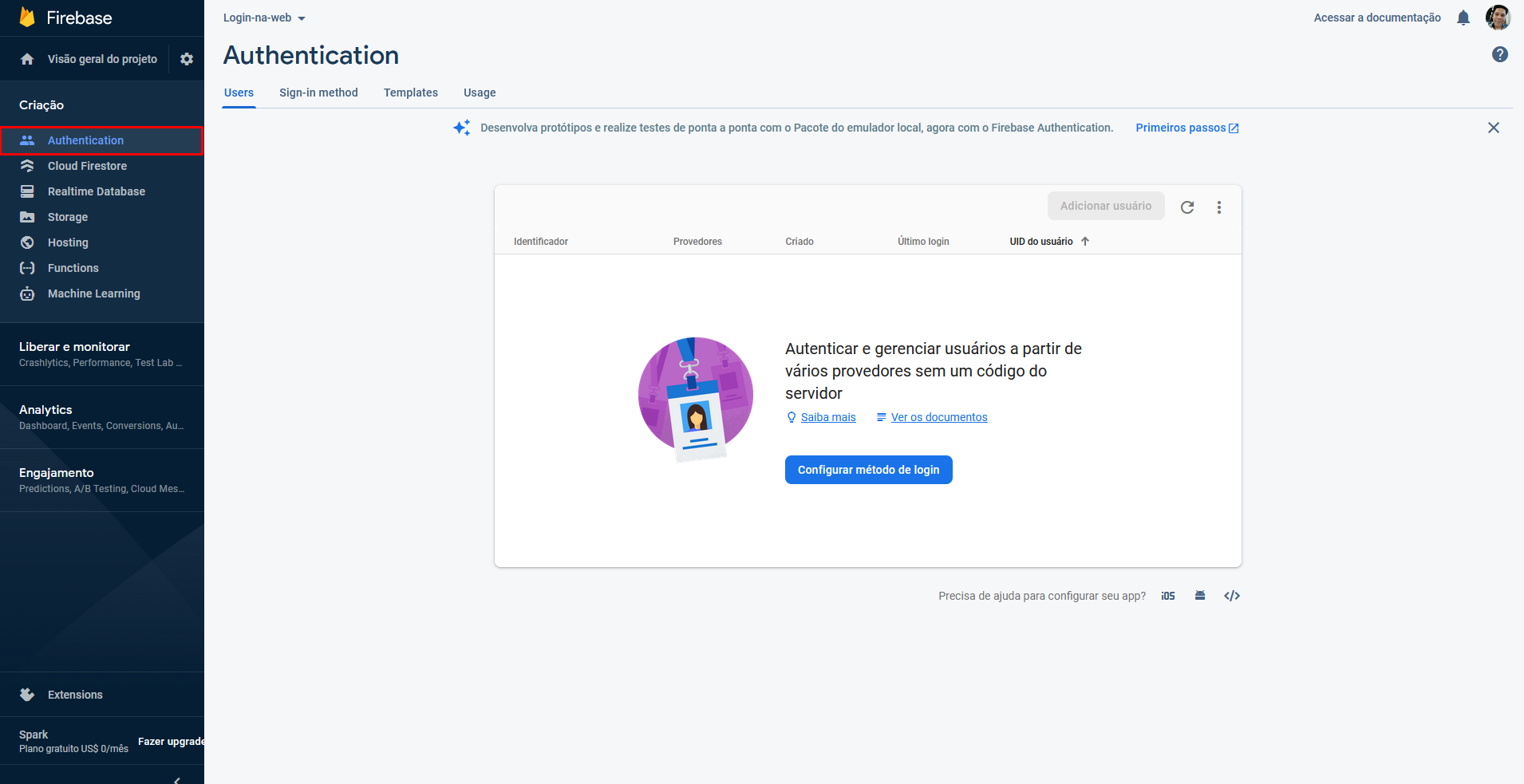The width and height of the screenshot is (1524, 784).
Task: Click sparkle icon in the banner
Action: tap(462, 128)
